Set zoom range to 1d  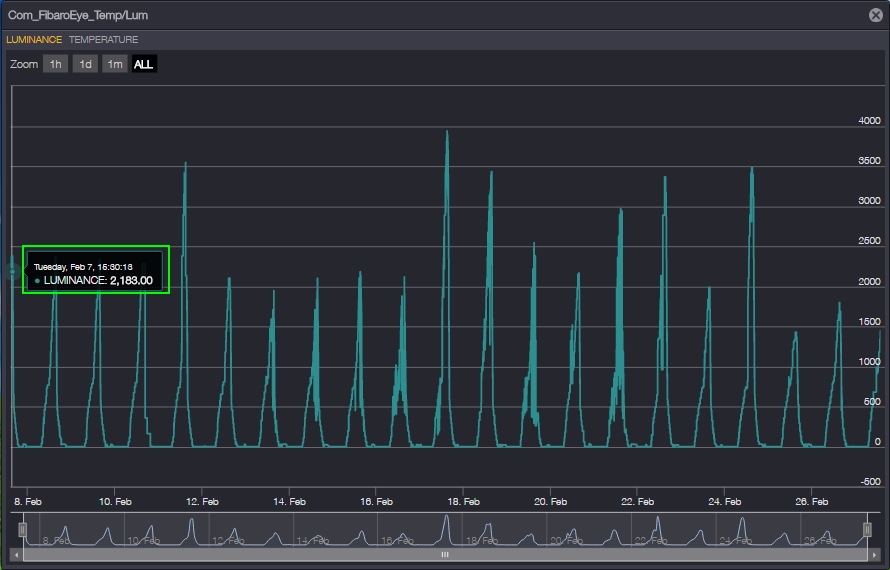pyautogui.click(x=85, y=64)
